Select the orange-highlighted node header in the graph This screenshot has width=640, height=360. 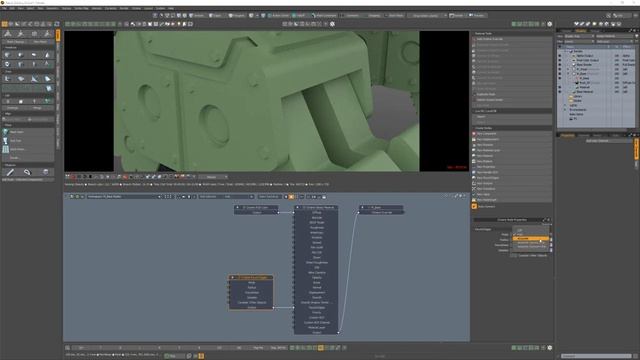click(251, 278)
